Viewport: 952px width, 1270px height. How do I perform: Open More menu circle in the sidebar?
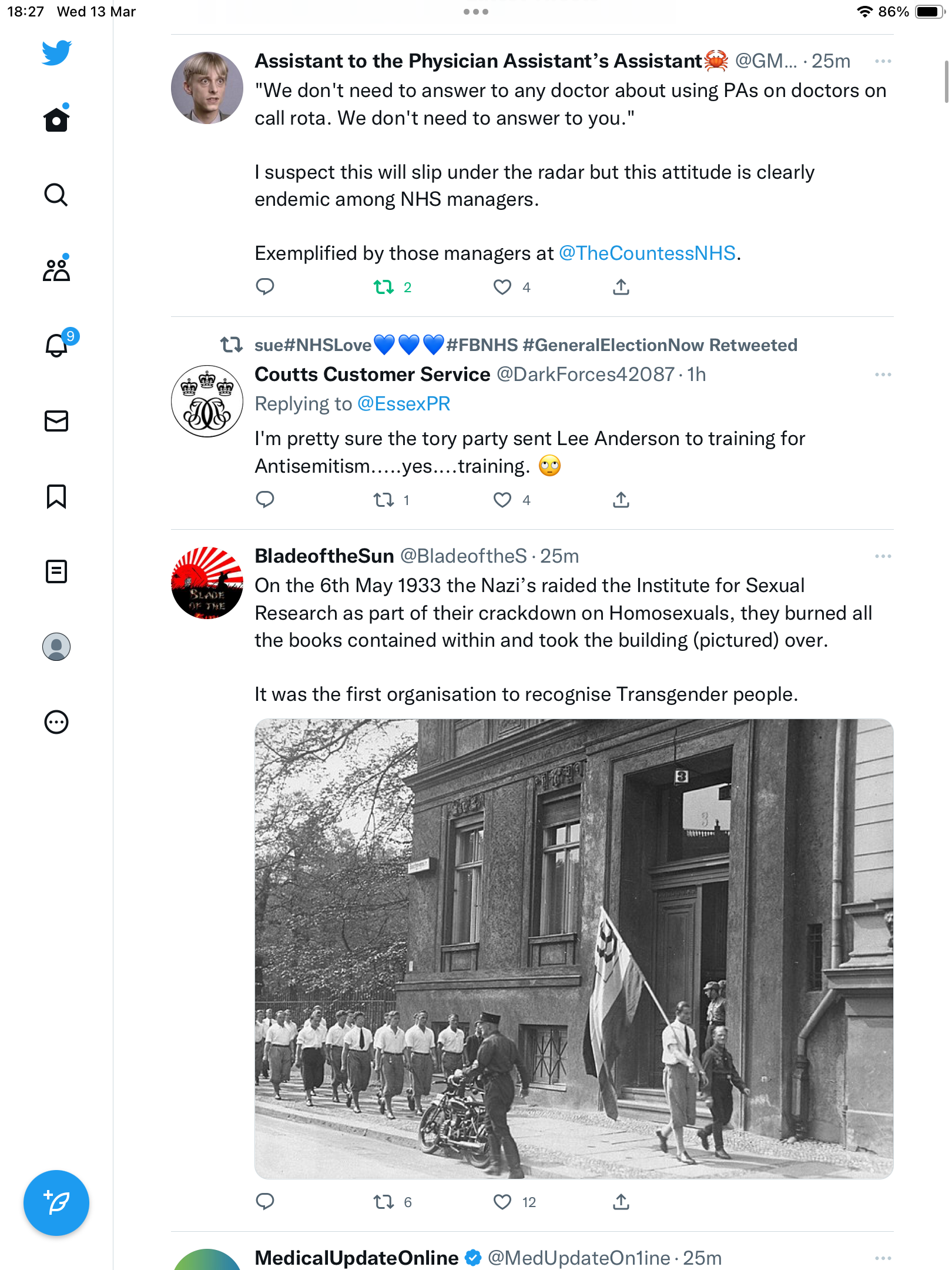coord(56,722)
